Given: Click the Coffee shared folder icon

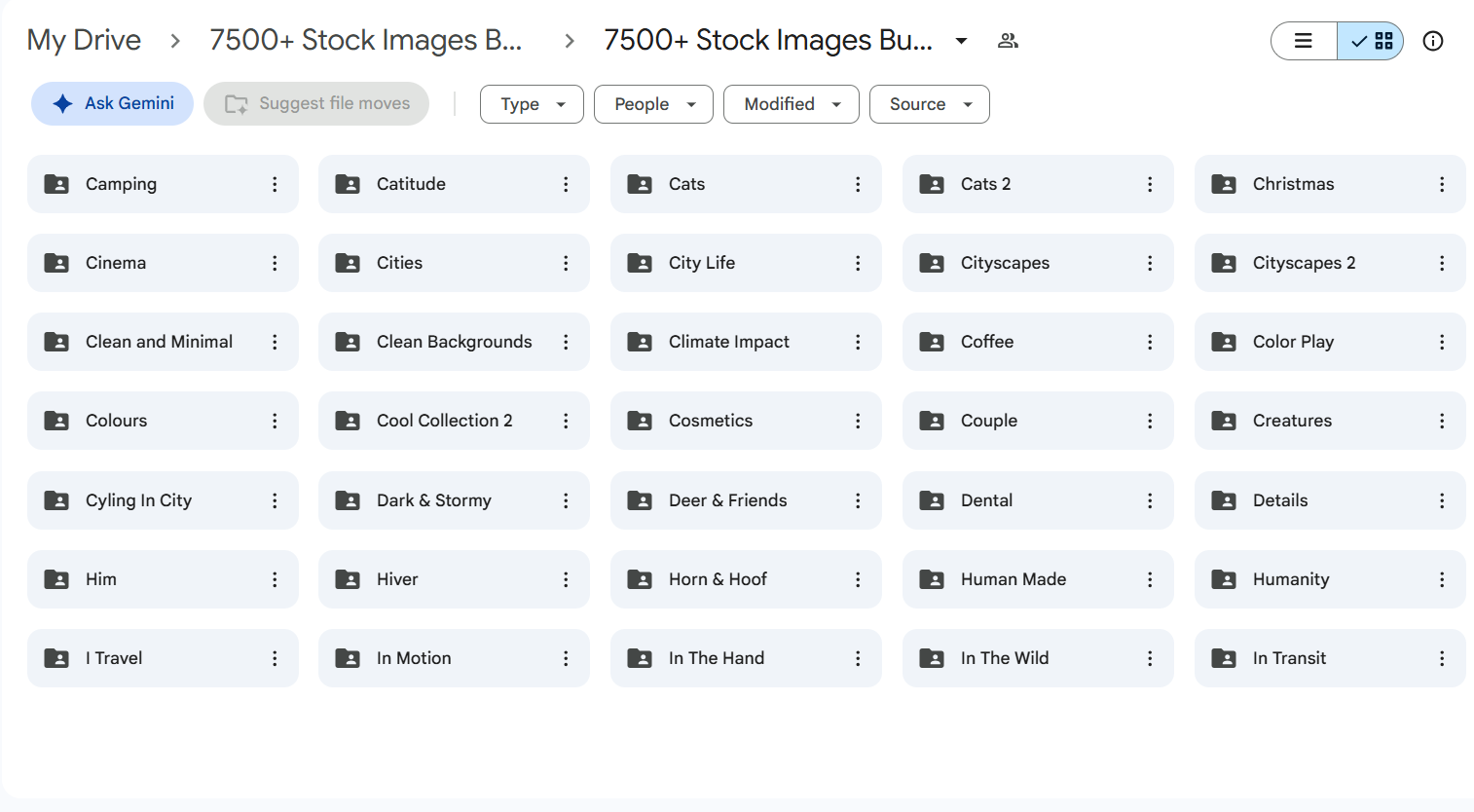Looking at the screenshot, I should coord(932,342).
